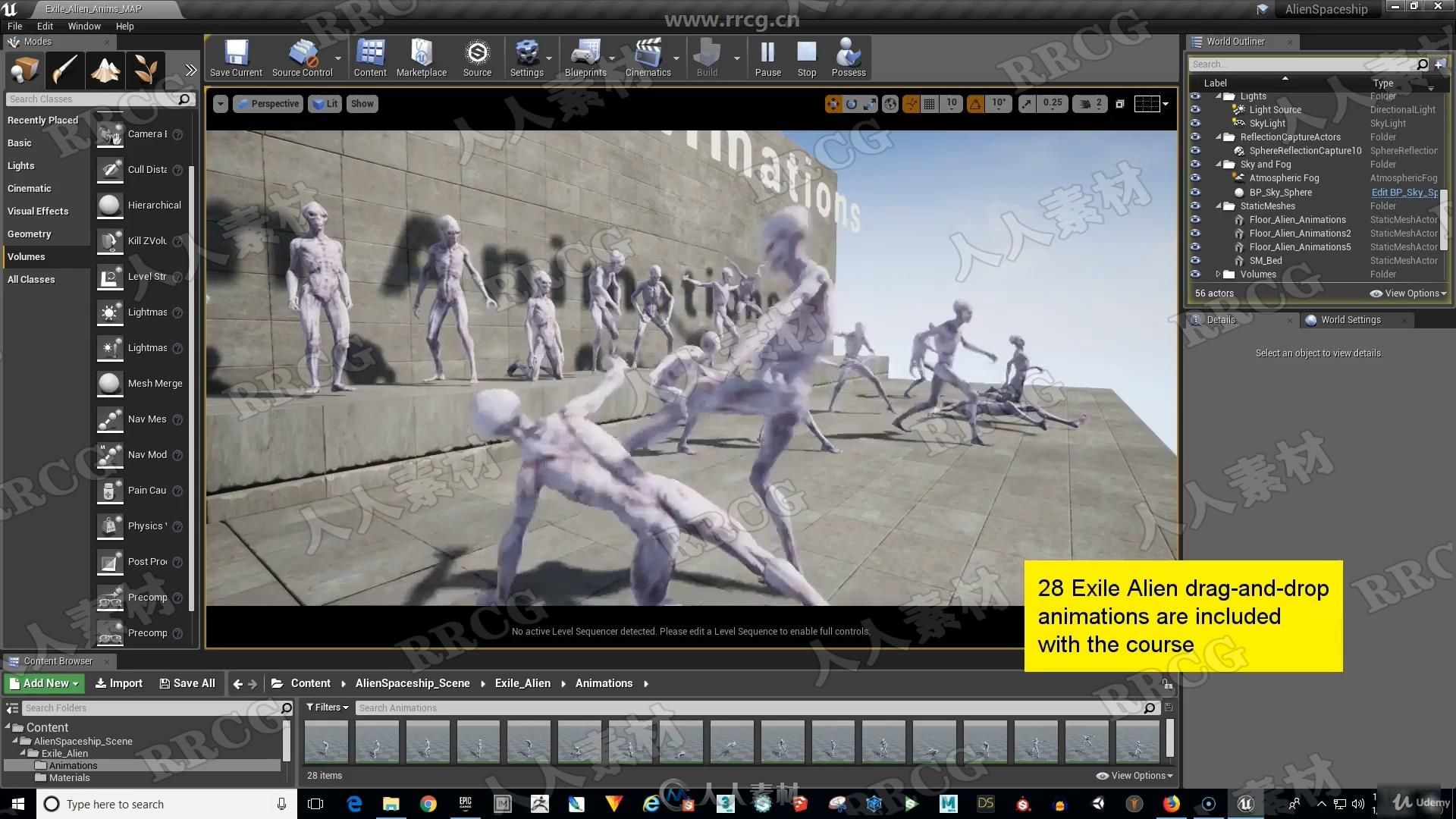Select the Paint mode brush icon

64,71
